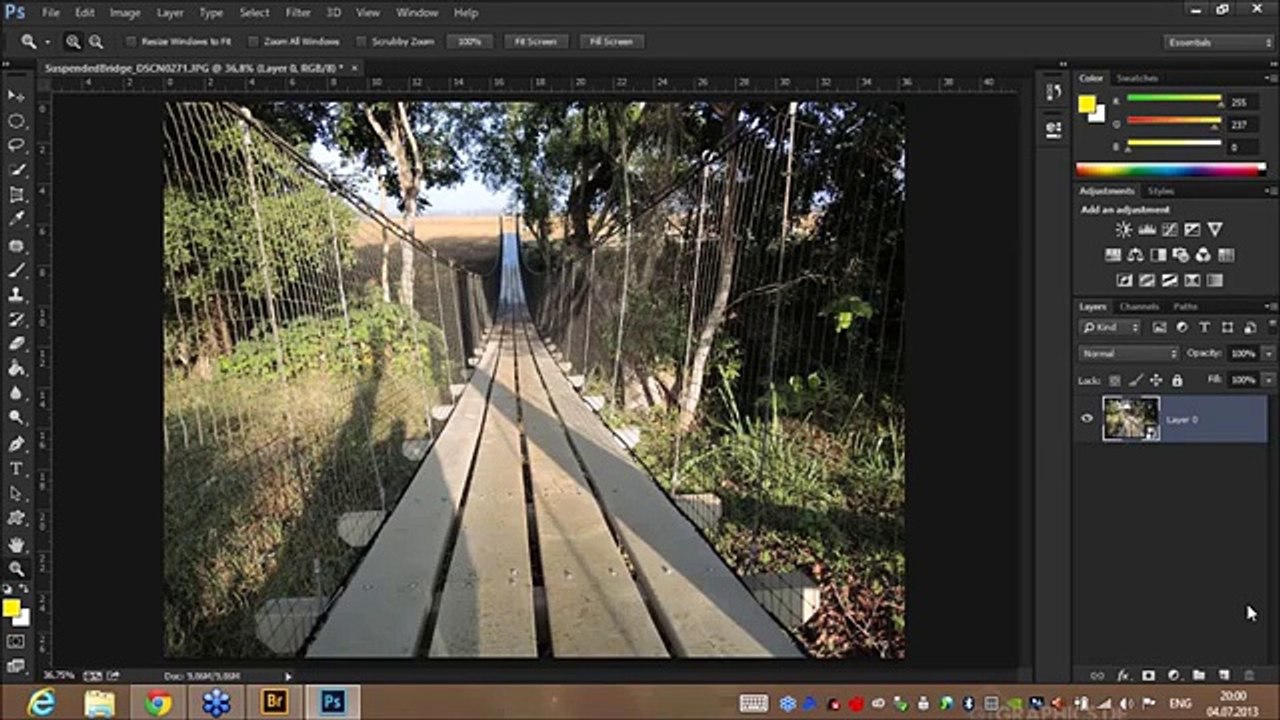Choose the Horizontal Type tool
1280x720 pixels.
[x=16, y=468]
